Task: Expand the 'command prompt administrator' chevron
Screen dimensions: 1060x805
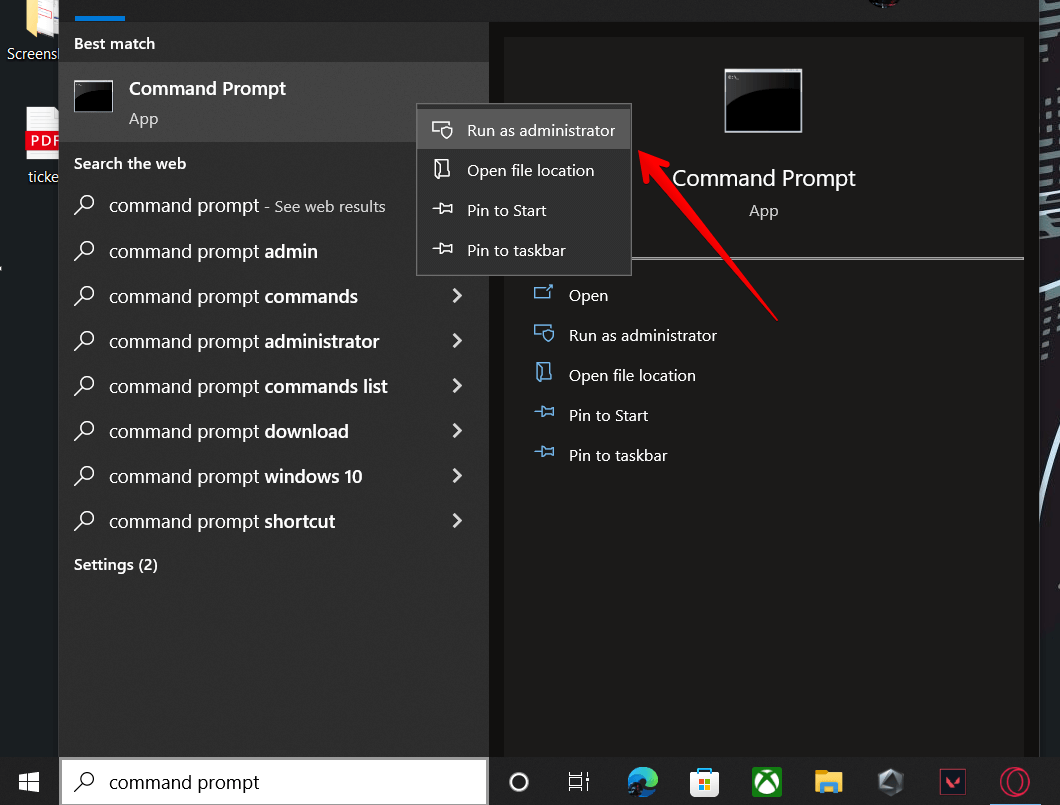Action: tap(457, 341)
